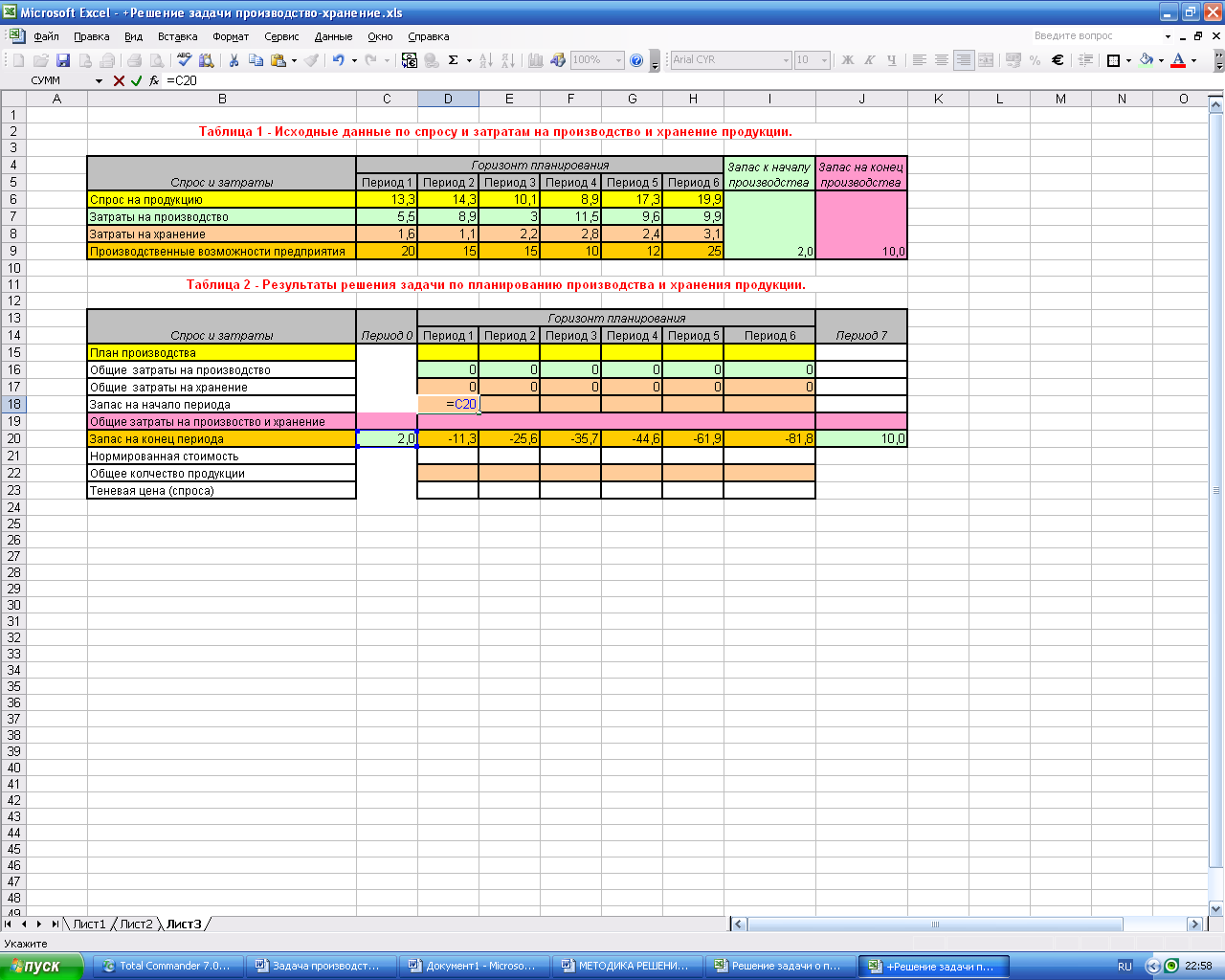Toggle bold Ж formatting
Viewport: 1225px width, 980px height.
pos(848,60)
